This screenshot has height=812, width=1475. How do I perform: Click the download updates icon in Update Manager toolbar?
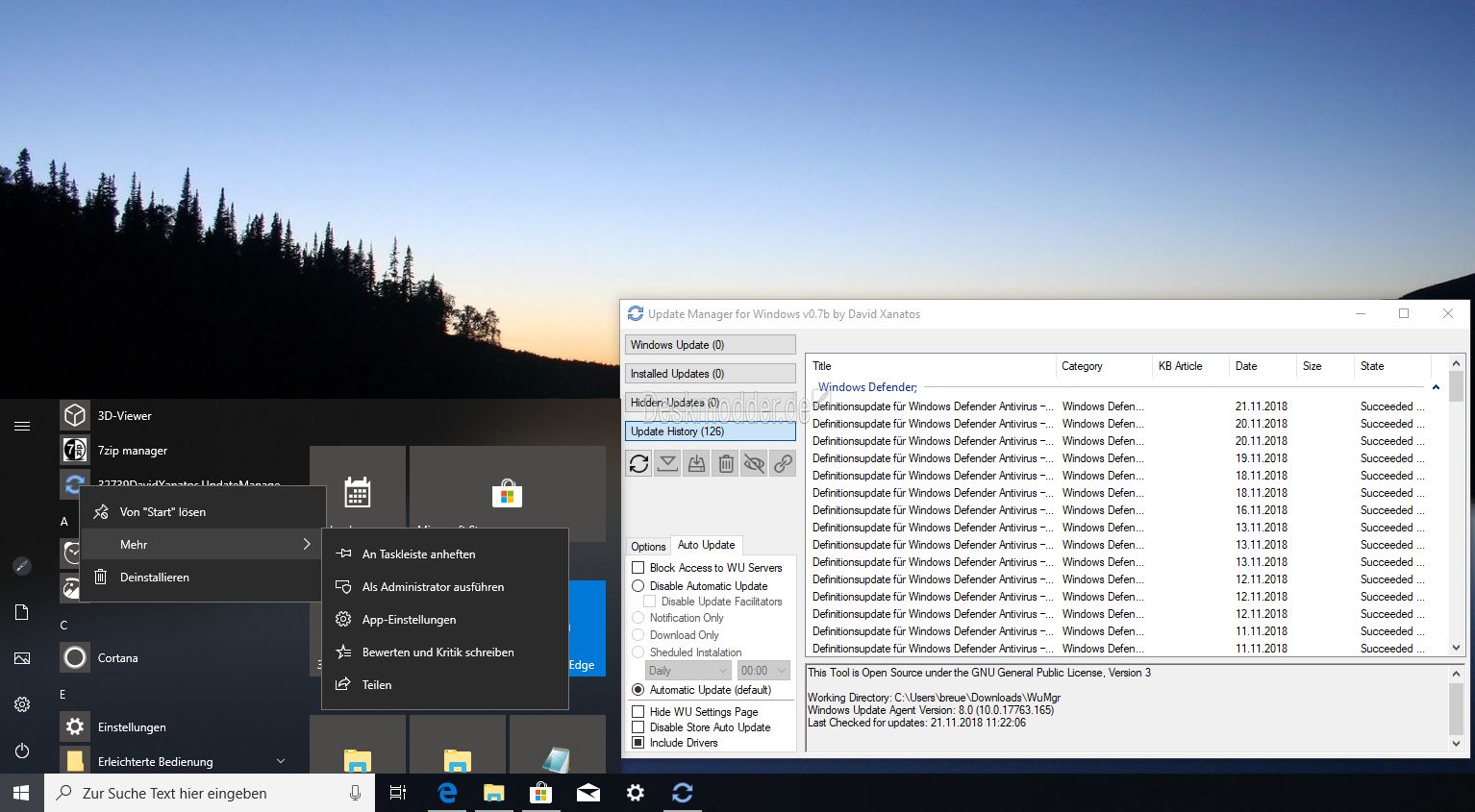[x=667, y=464]
